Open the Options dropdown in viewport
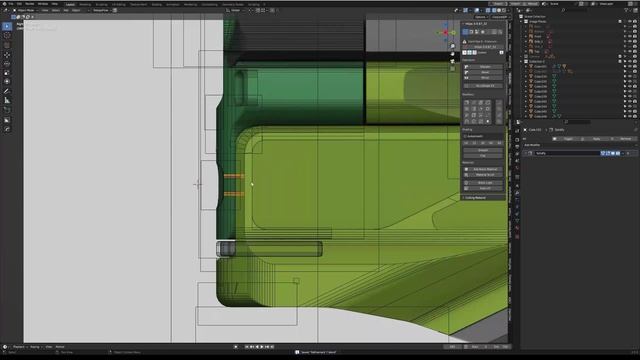The height and width of the screenshot is (360, 640). 482,17
